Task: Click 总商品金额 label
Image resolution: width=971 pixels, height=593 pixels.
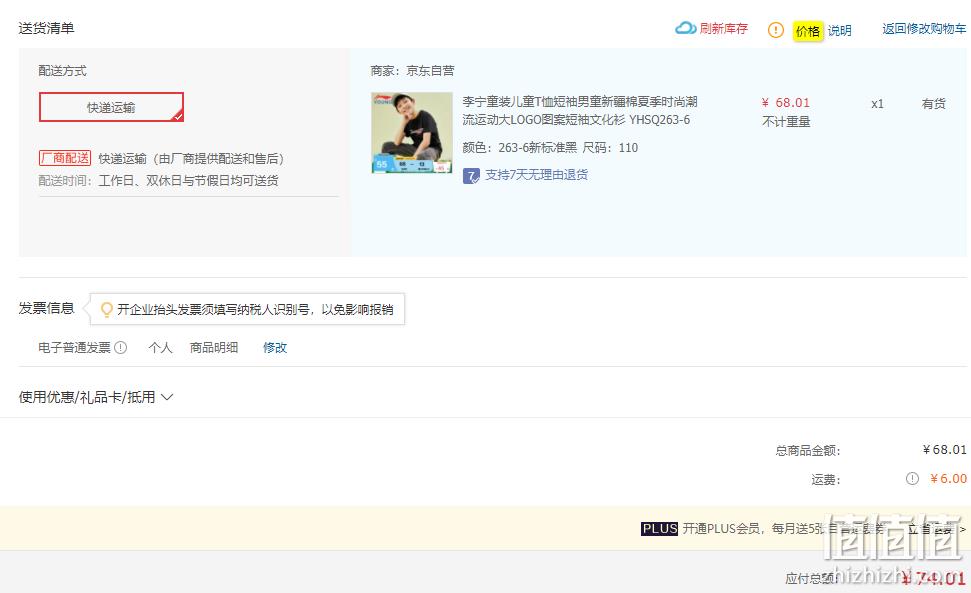Action: 808,451
